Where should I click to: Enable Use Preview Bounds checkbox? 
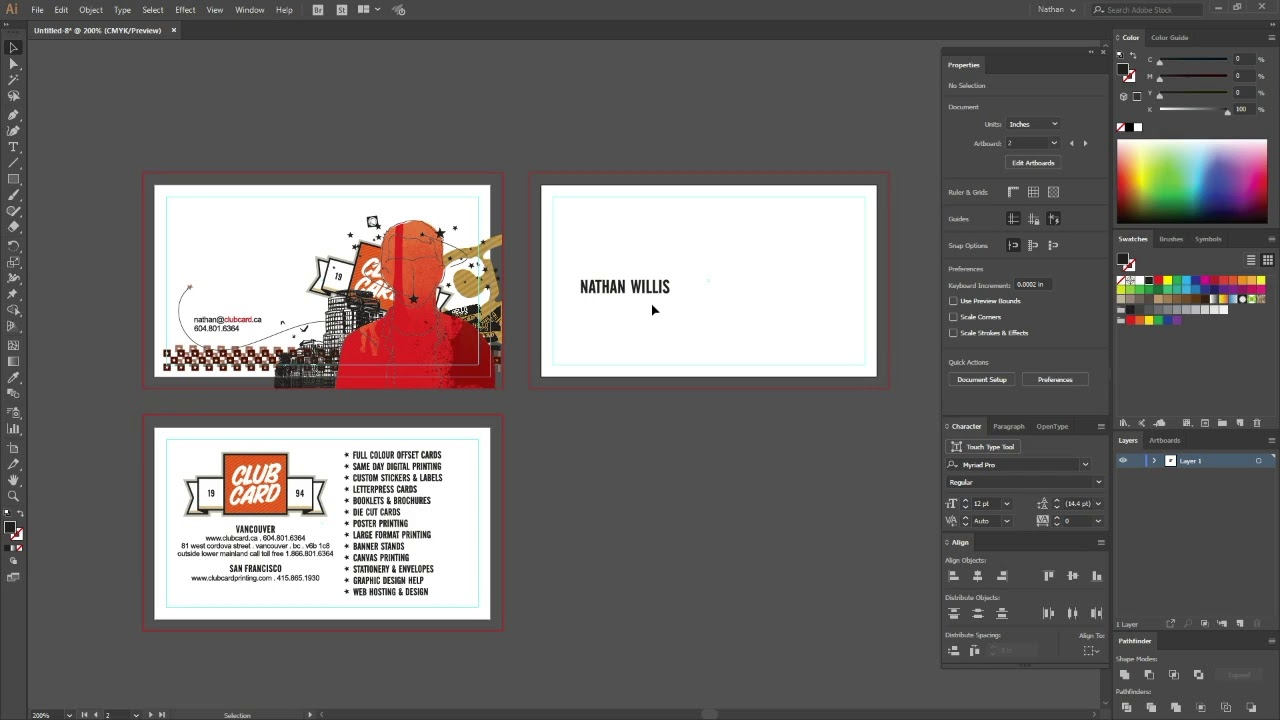[954, 301]
